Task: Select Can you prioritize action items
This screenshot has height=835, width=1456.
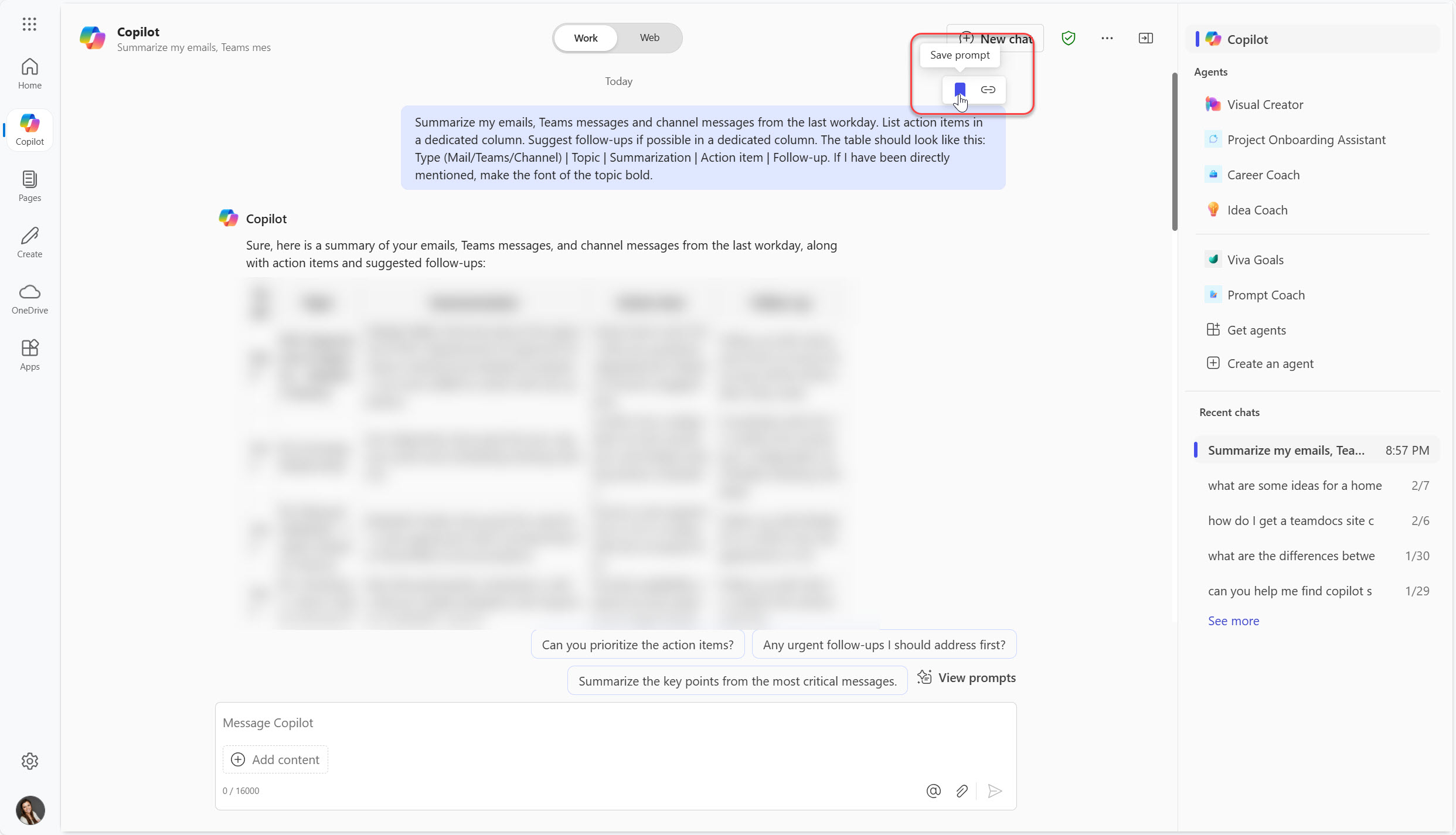Action: pos(637,643)
